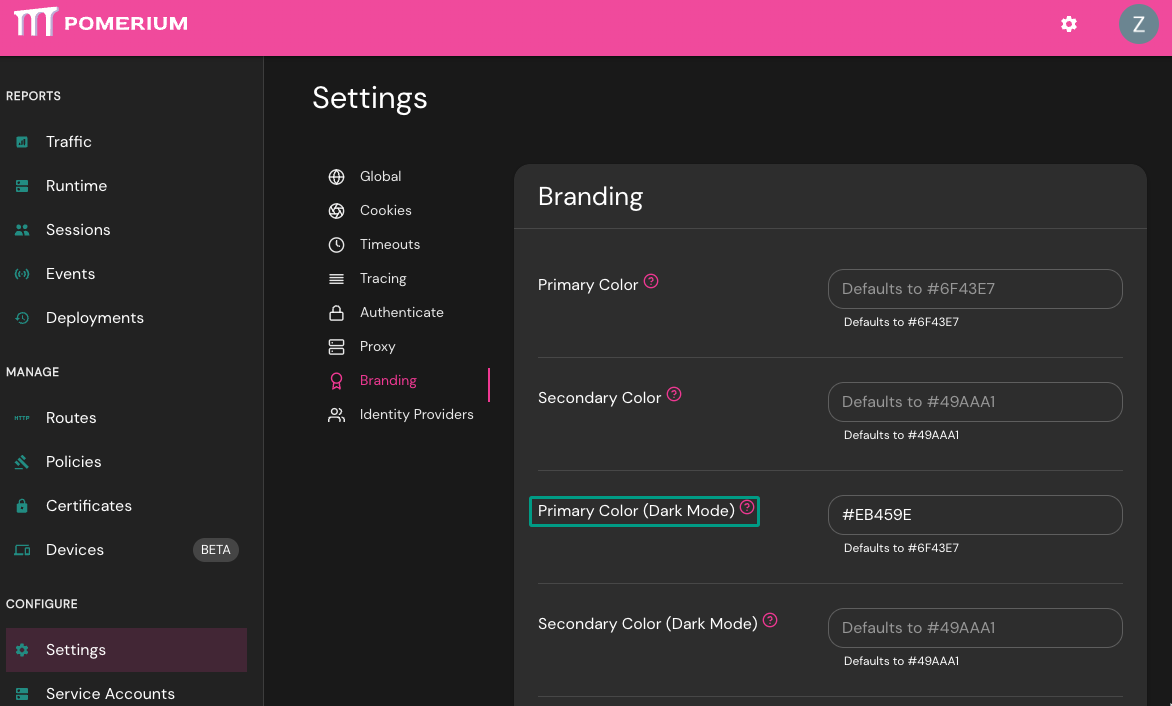The image size is (1172, 706).
Task: Switch to the Identity Providers section
Action: point(416,414)
